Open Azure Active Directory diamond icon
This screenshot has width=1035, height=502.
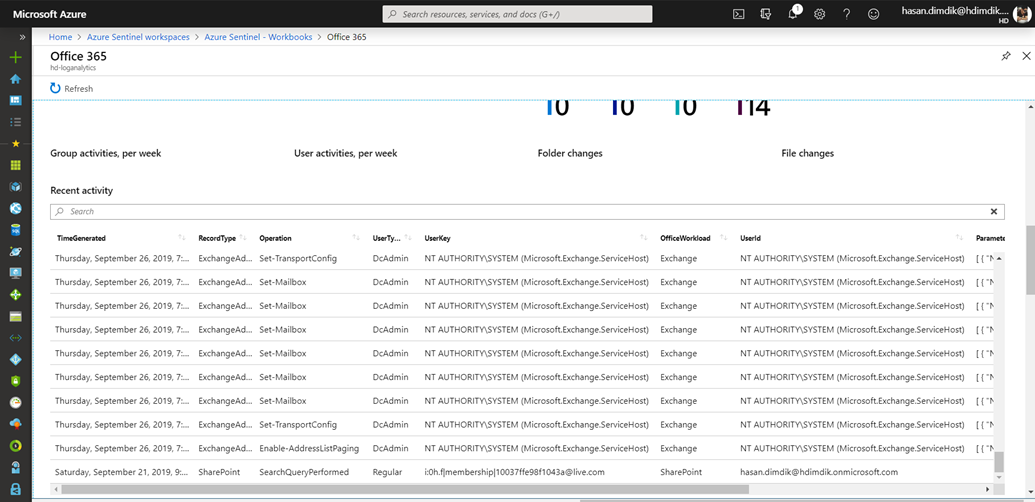(x=16, y=360)
